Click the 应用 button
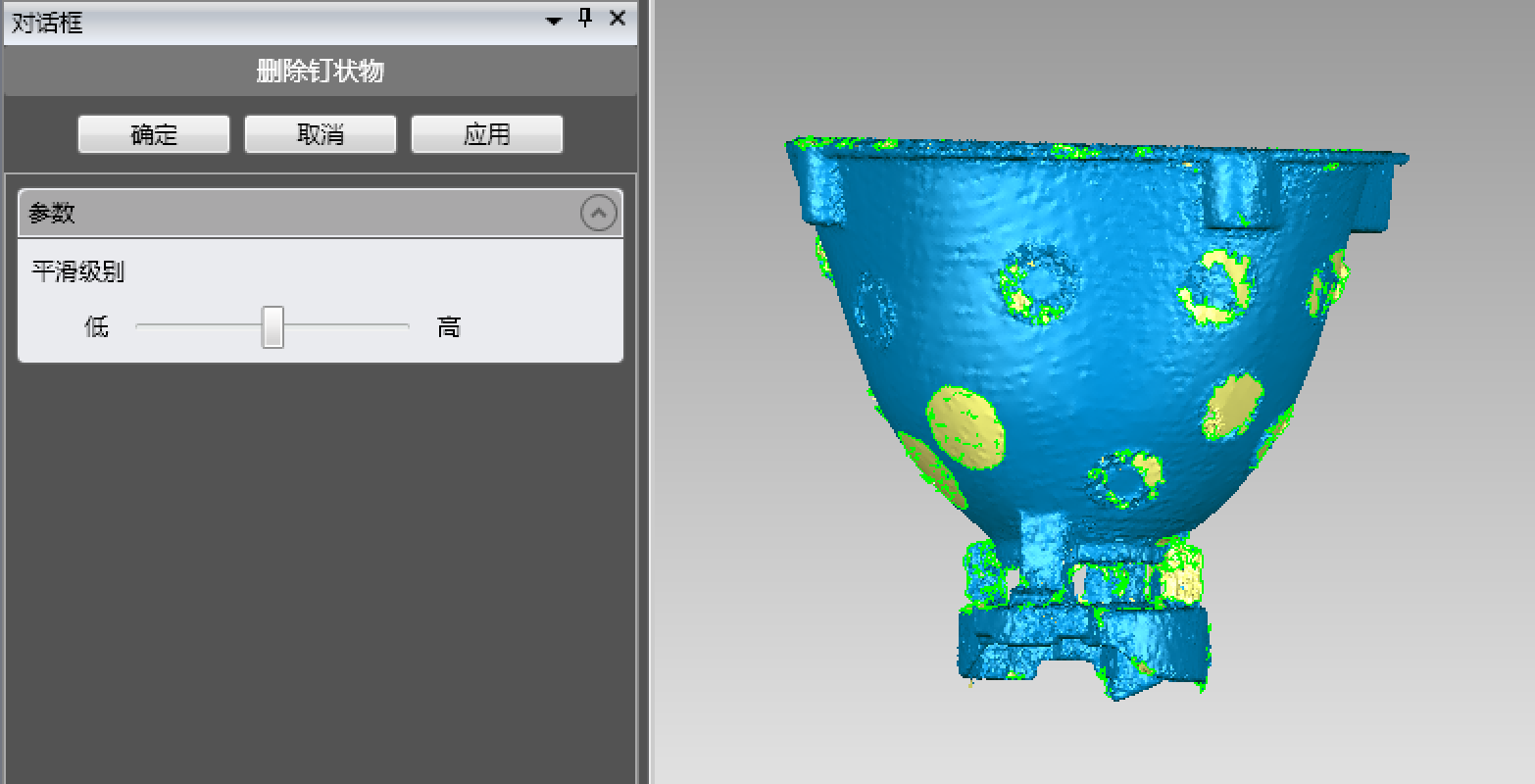The height and width of the screenshot is (784, 1535). click(x=487, y=134)
